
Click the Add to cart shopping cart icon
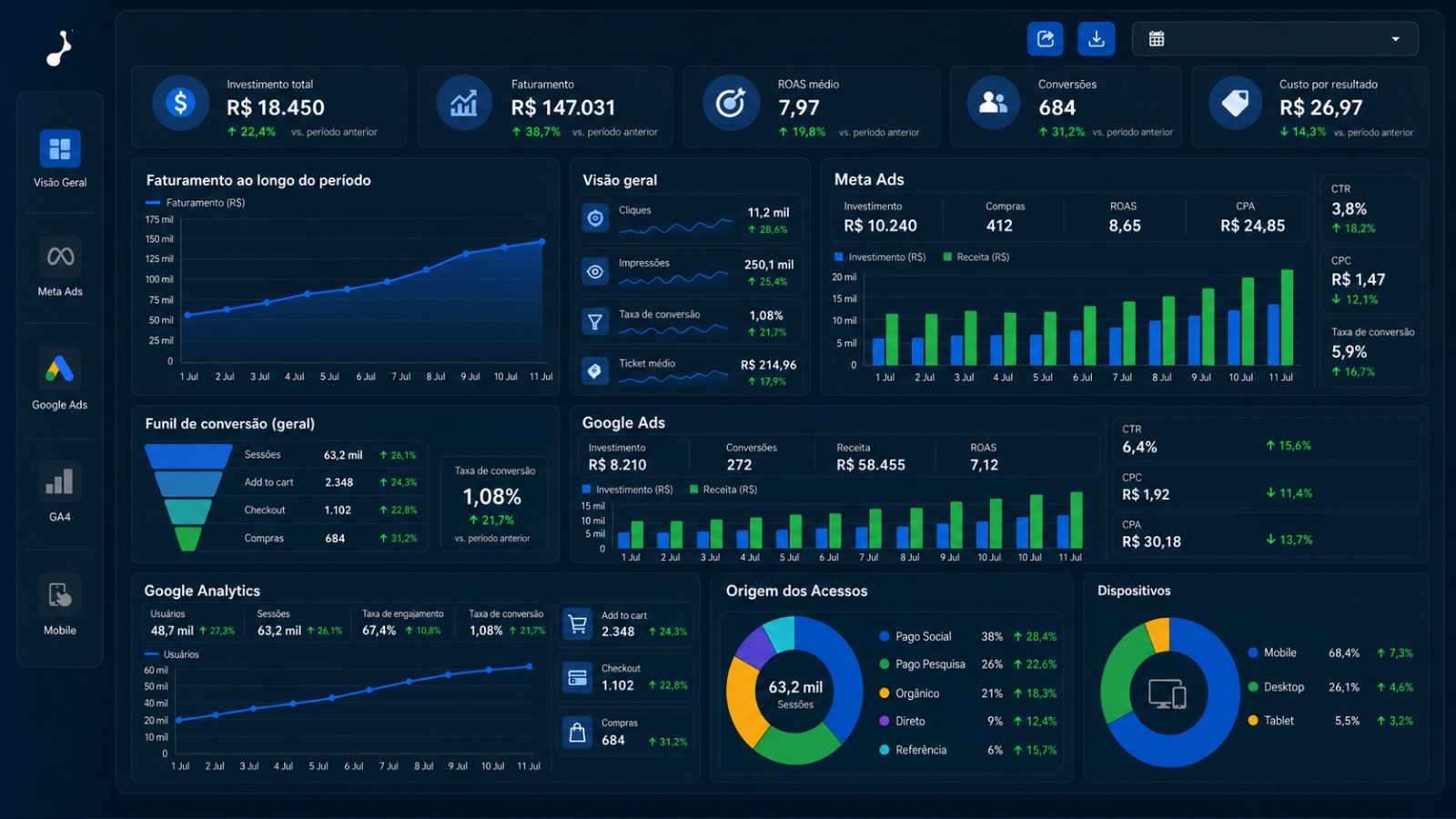(x=577, y=624)
